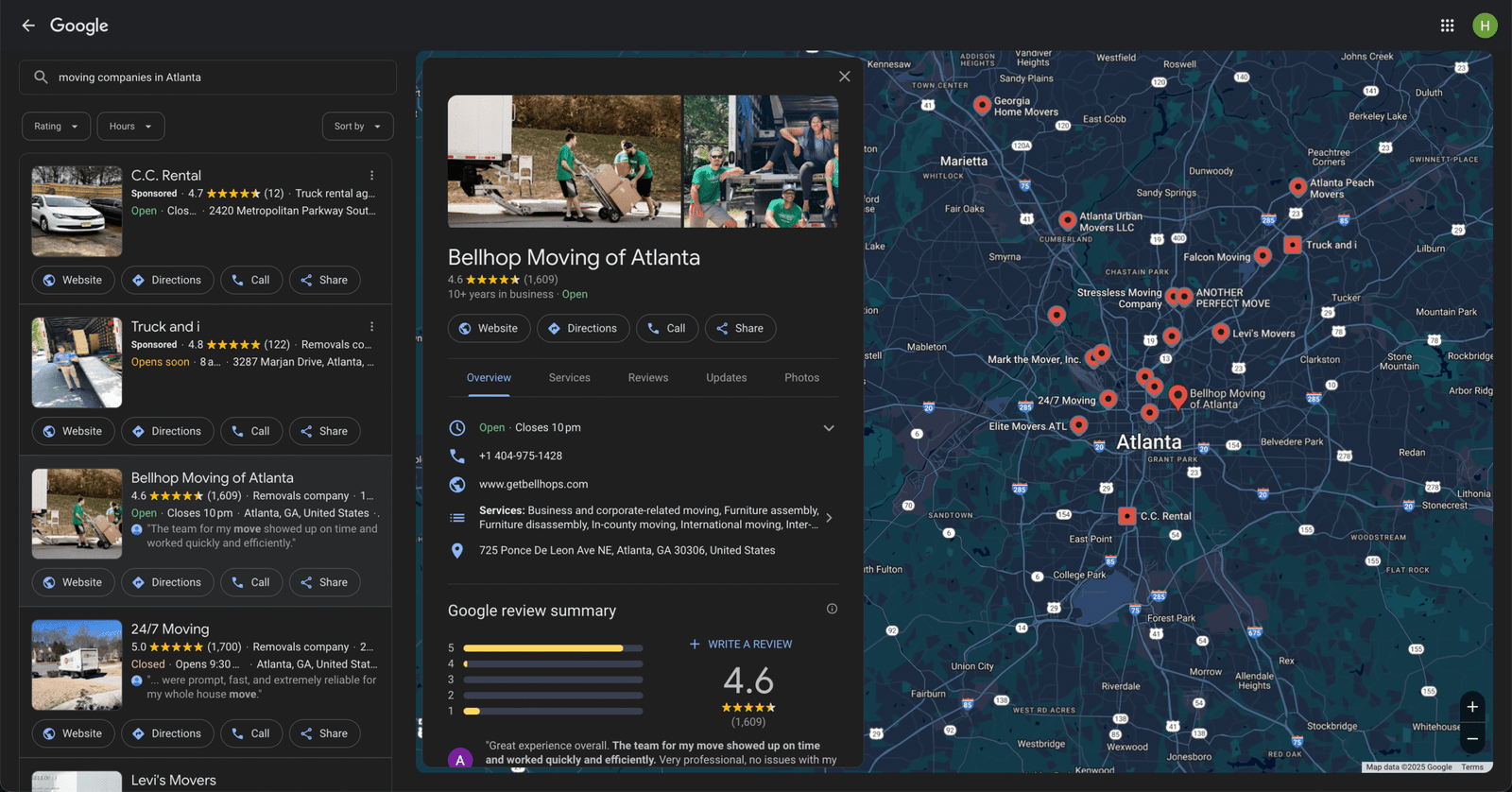Image resolution: width=1512 pixels, height=792 pixels.
Task: Open the team in truck photo
Action: click(x=761, y=162)
